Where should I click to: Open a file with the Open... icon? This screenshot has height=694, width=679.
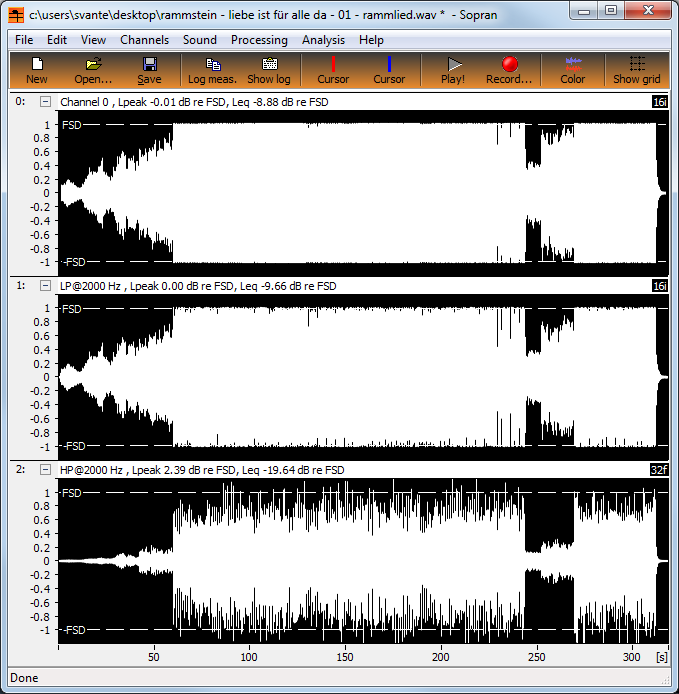93,70
